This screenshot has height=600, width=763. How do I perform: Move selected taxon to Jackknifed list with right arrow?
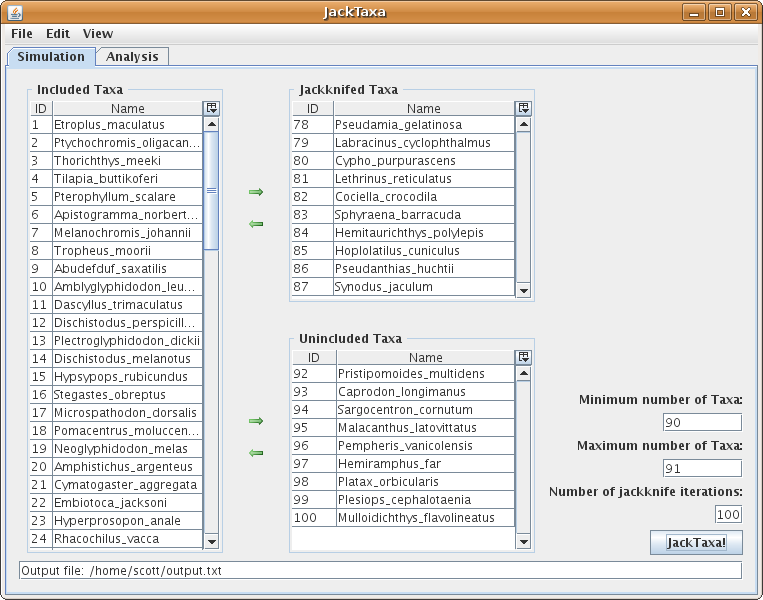coord(256,192)
